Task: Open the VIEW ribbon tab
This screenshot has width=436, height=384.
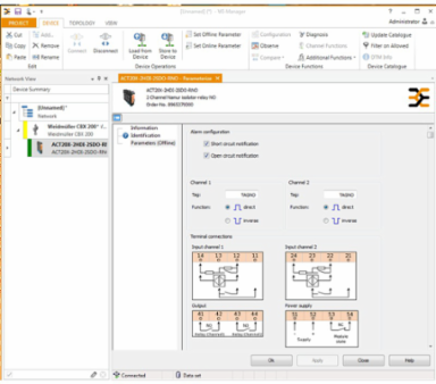Action: 111,23
